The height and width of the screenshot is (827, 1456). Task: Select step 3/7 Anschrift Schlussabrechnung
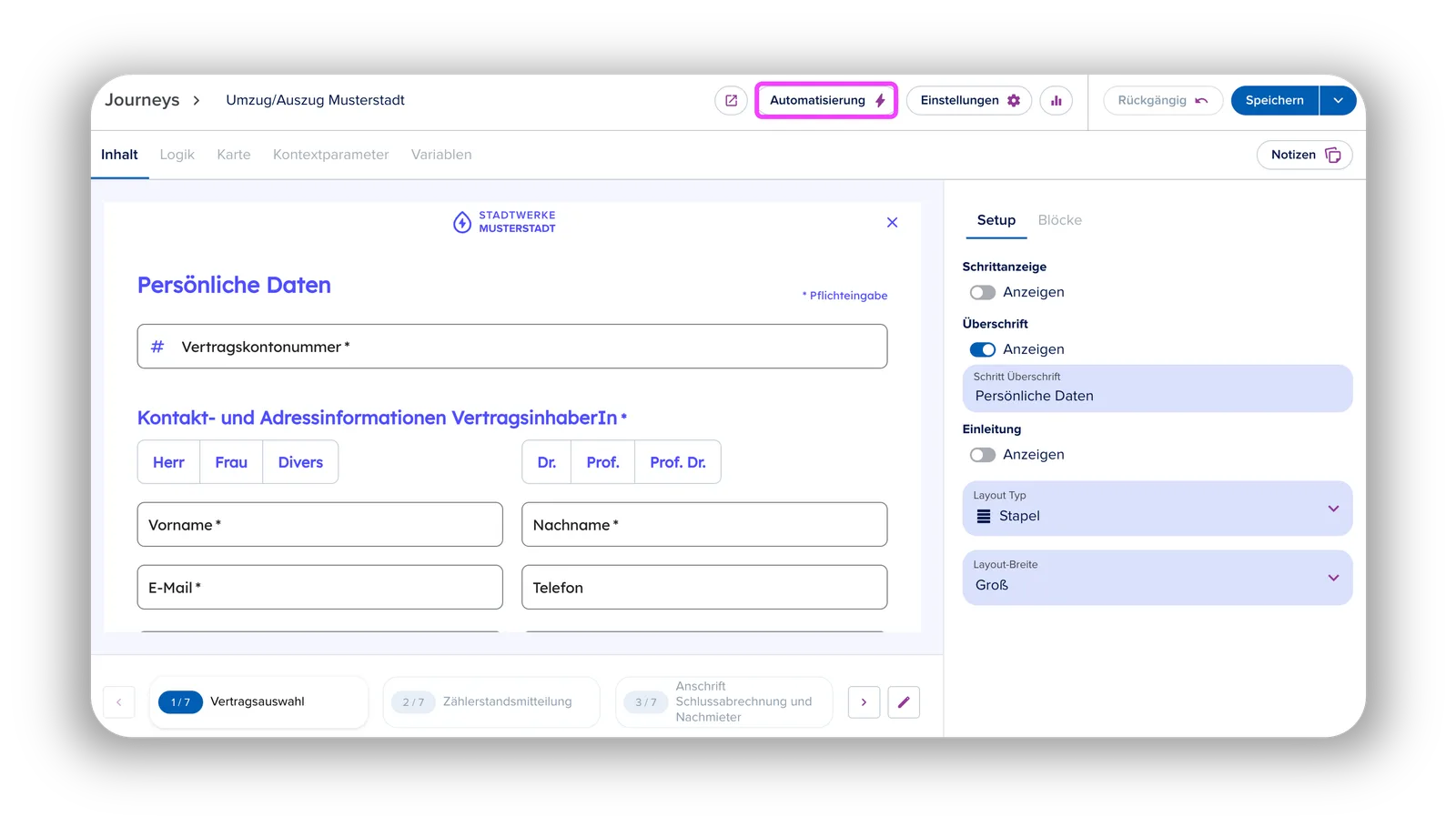point(724,701)
